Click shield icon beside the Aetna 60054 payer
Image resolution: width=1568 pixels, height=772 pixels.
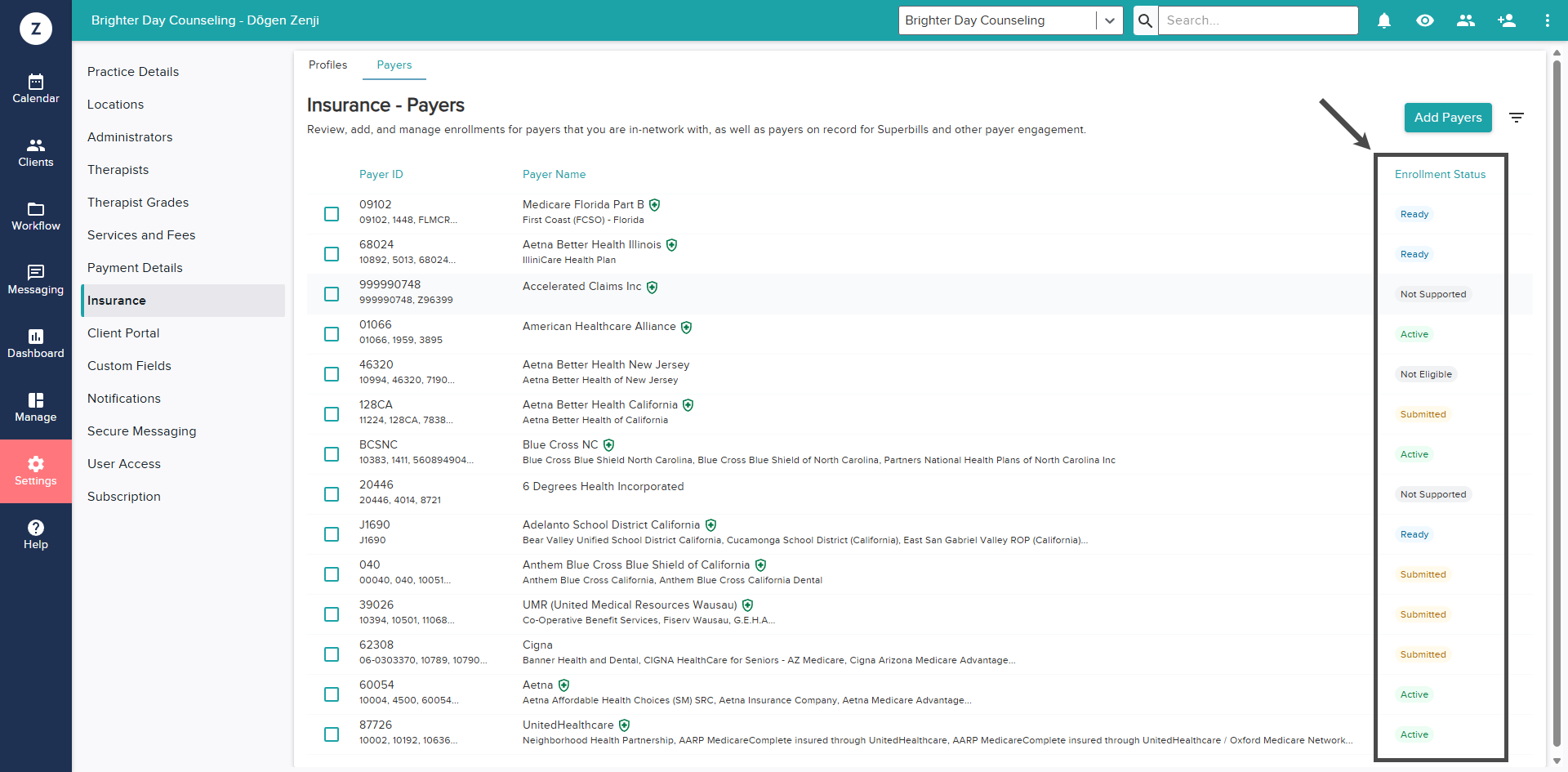click(564, 685)
